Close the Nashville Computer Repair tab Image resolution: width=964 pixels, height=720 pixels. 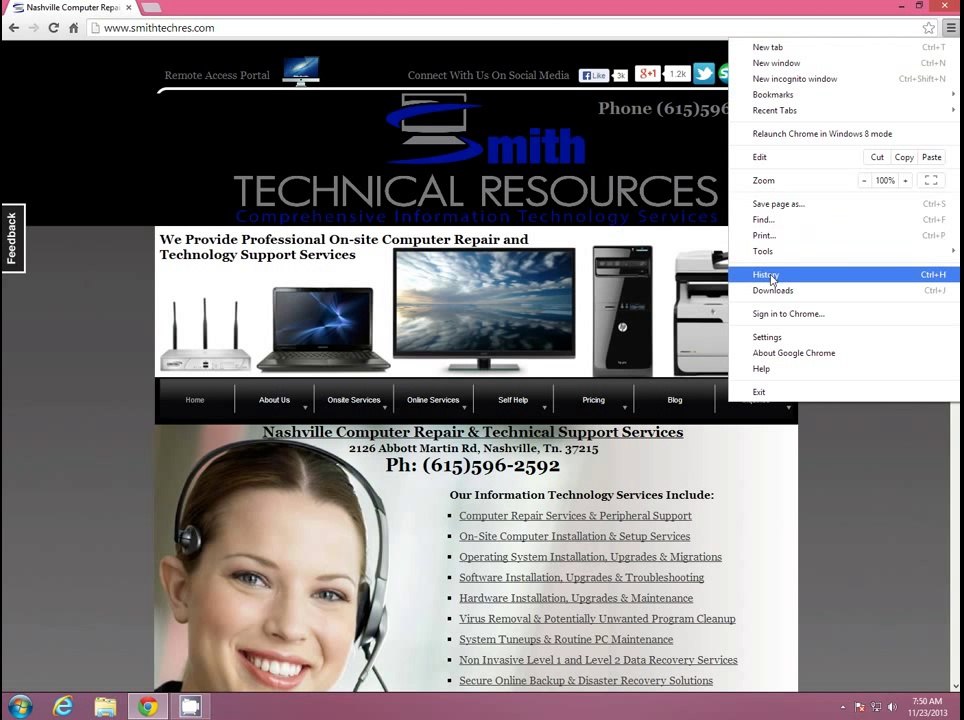click(x=128, y=7)
